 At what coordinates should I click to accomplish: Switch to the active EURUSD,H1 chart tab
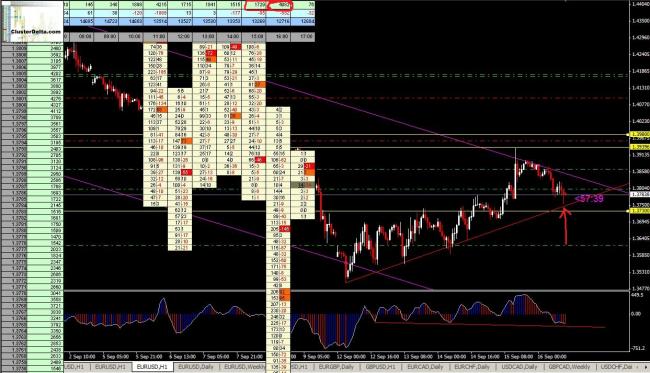pos(152,367)
